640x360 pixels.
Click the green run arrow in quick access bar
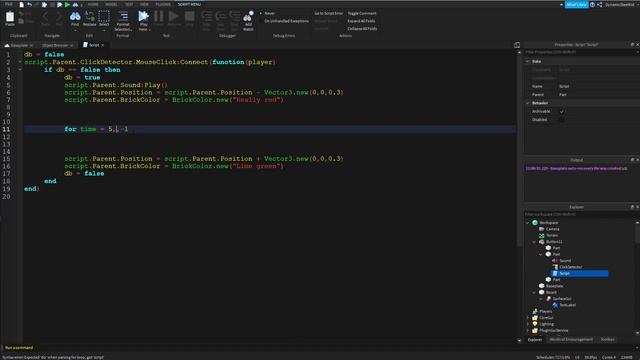67,4
